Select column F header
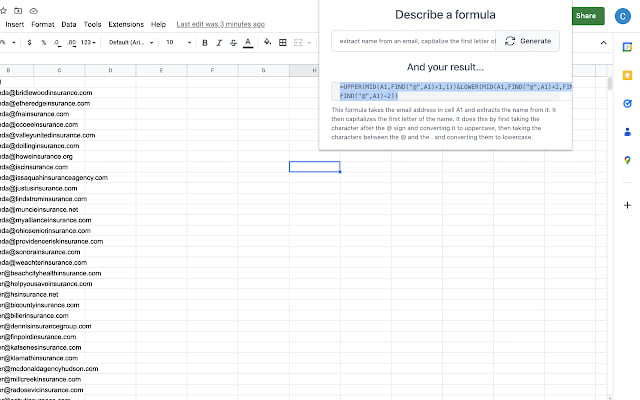 click(212, 70)
